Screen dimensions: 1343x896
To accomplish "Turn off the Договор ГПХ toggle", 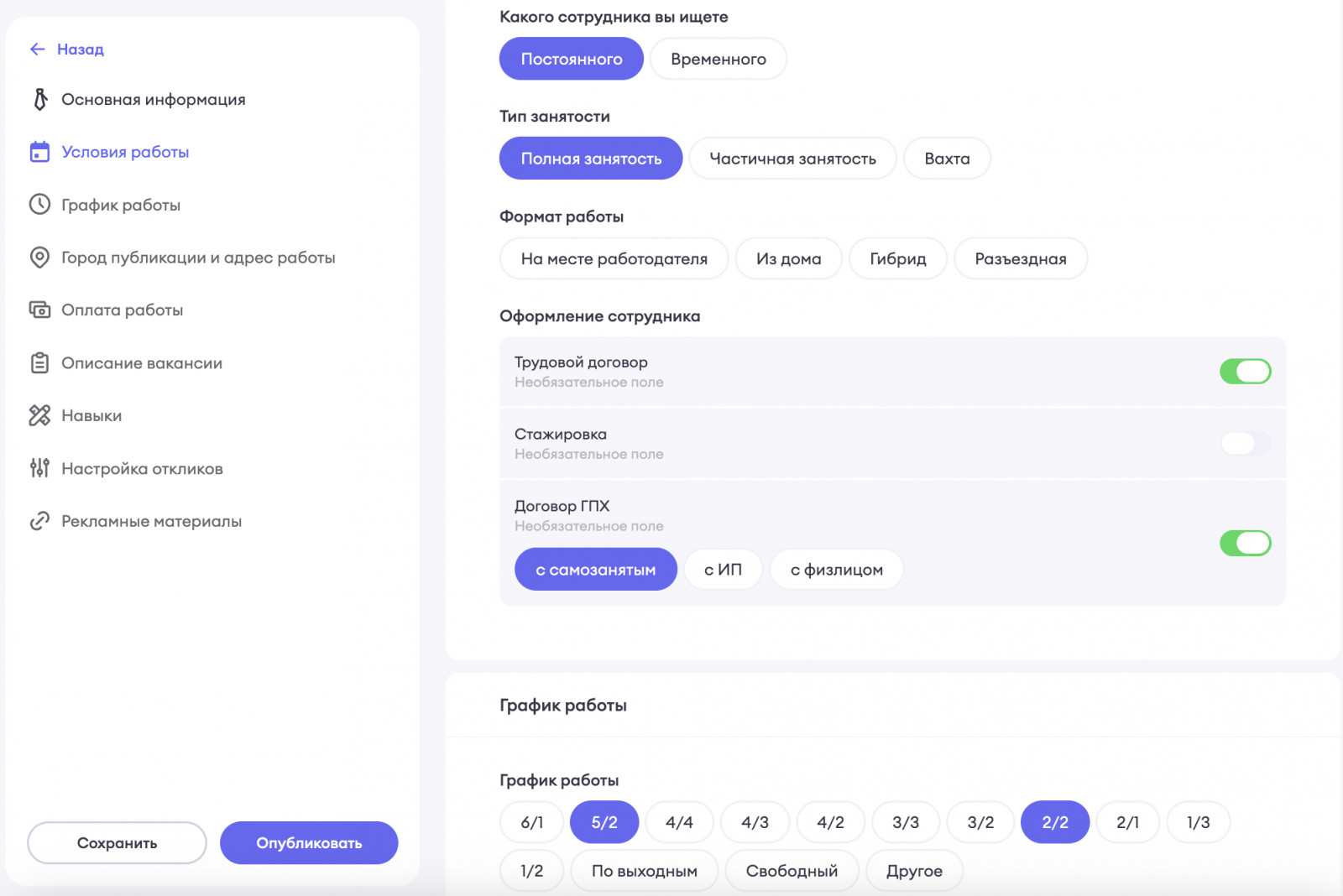I will [1245, 543].
